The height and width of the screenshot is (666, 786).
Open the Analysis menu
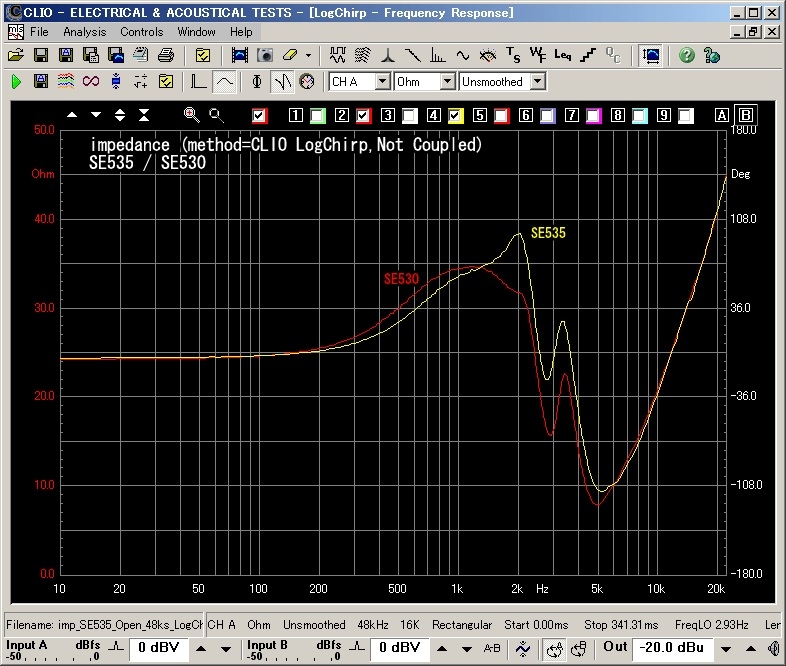84,32
